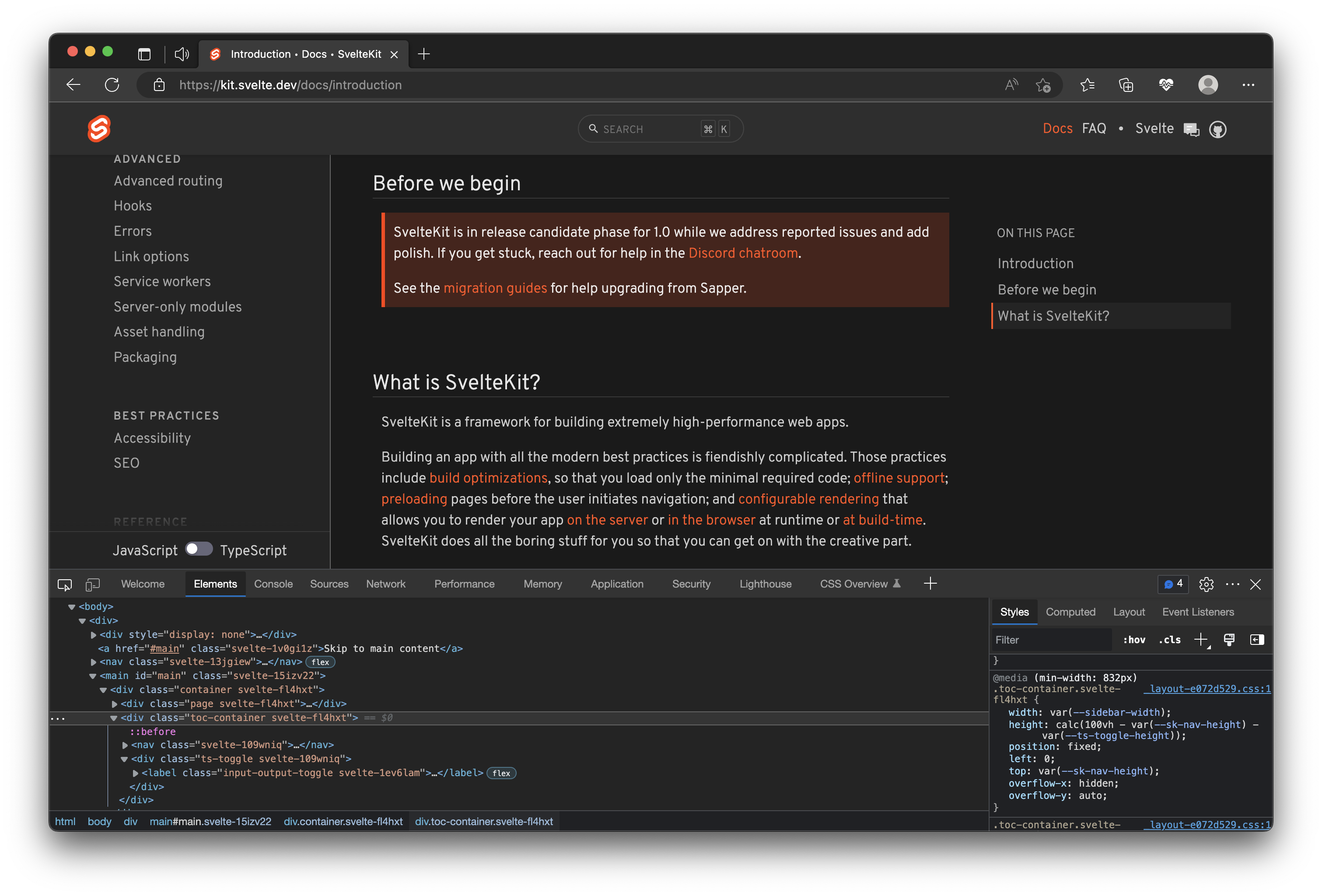
Task: Expand the nav svelte-13jgiew element
Action: 93,662
